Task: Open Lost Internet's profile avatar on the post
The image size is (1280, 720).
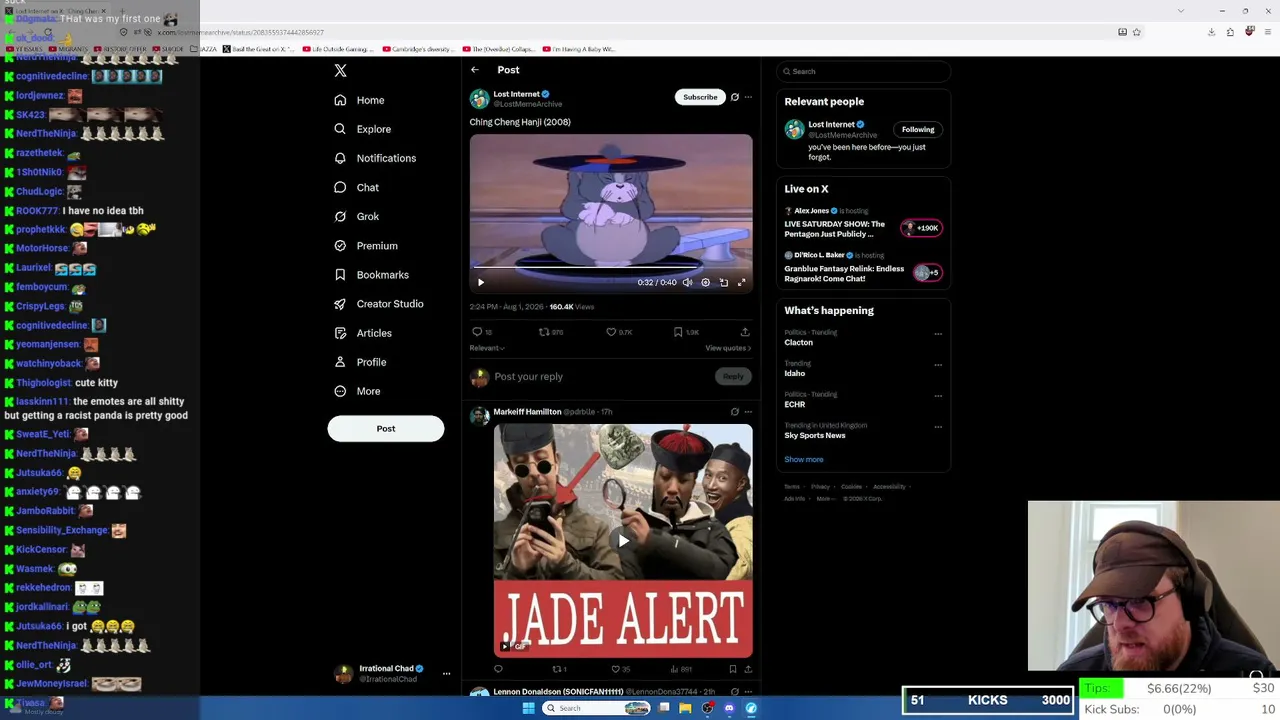Action: coord(480,98)
